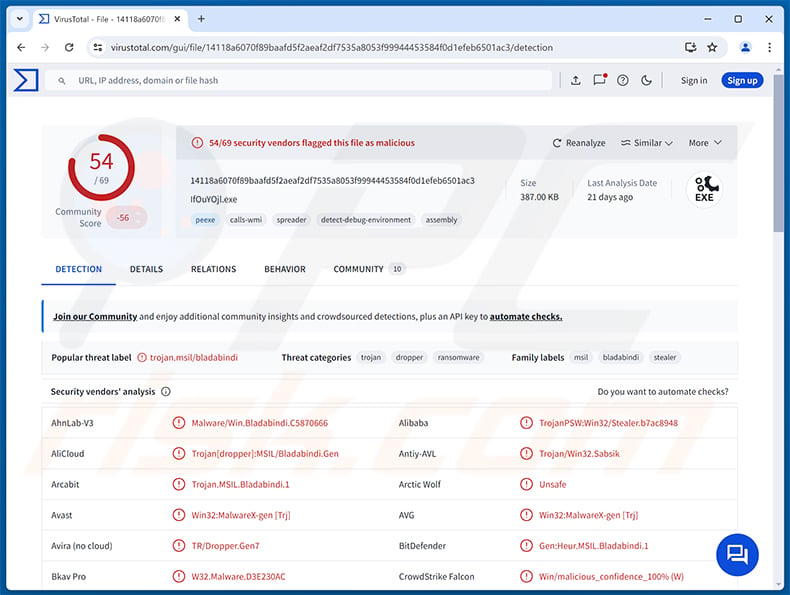Toggle dark mode moon icon
The image size is (790, 595).
(x=646, y=80)
